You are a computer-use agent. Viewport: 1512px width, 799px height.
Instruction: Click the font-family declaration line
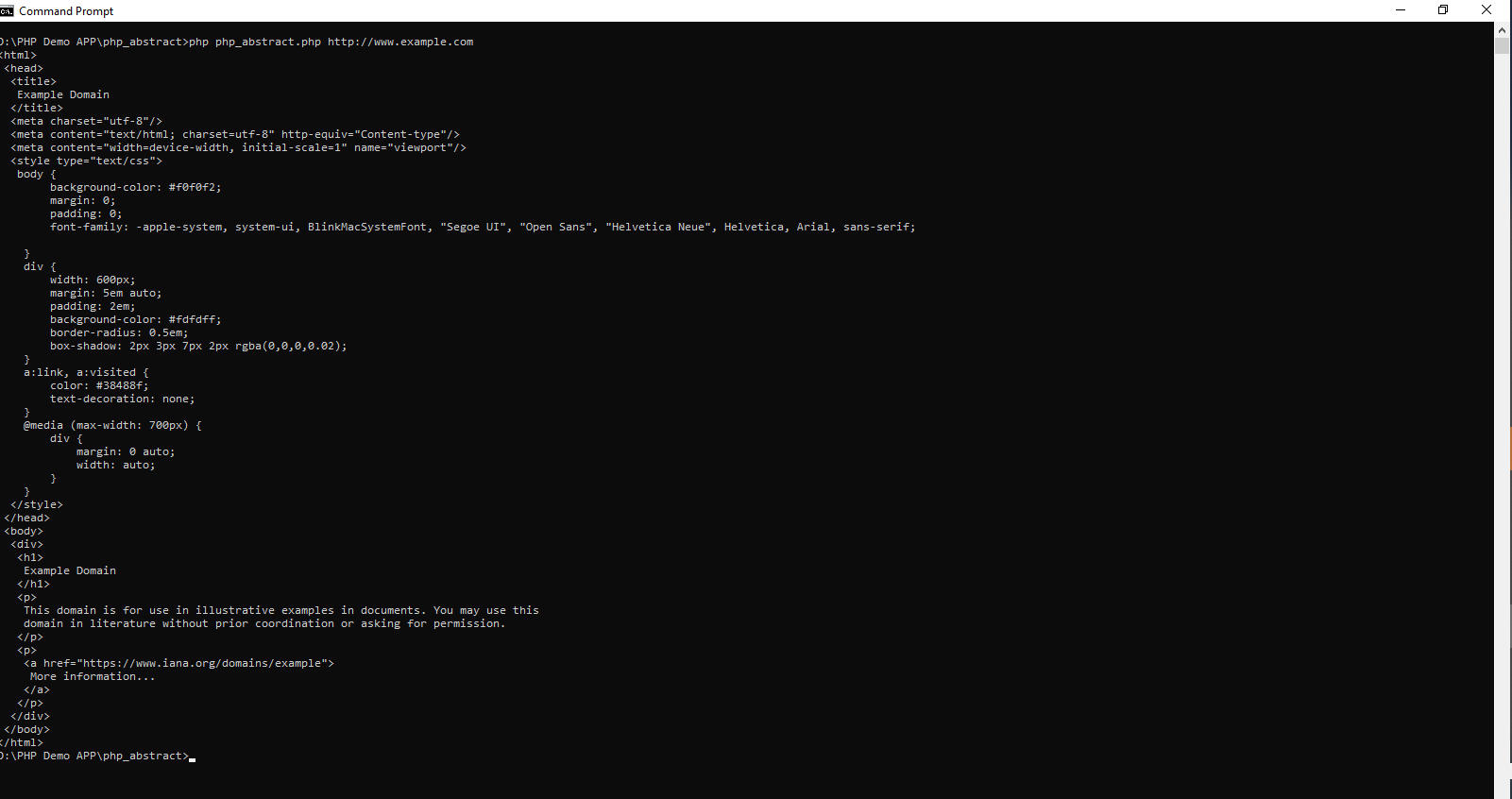tap(483, 227)
